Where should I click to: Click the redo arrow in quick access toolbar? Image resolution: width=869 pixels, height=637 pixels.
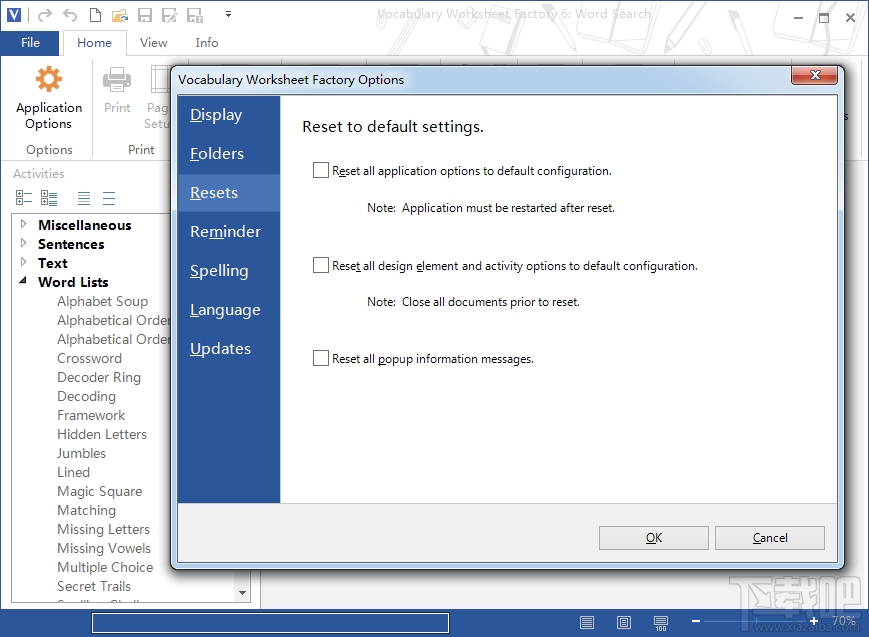click(x=44, y=15)
